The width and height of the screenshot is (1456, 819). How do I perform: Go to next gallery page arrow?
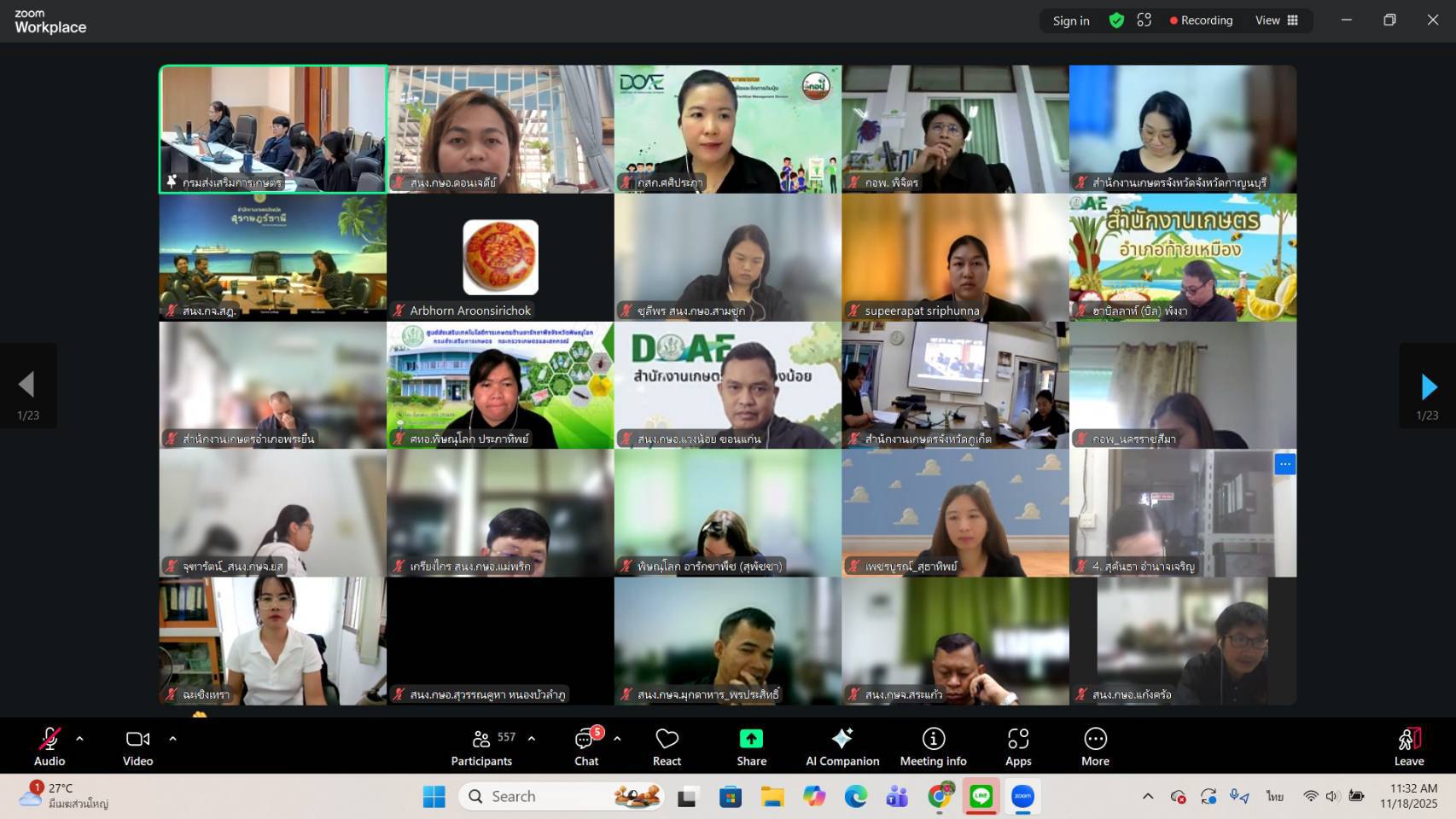[1428, 386]
